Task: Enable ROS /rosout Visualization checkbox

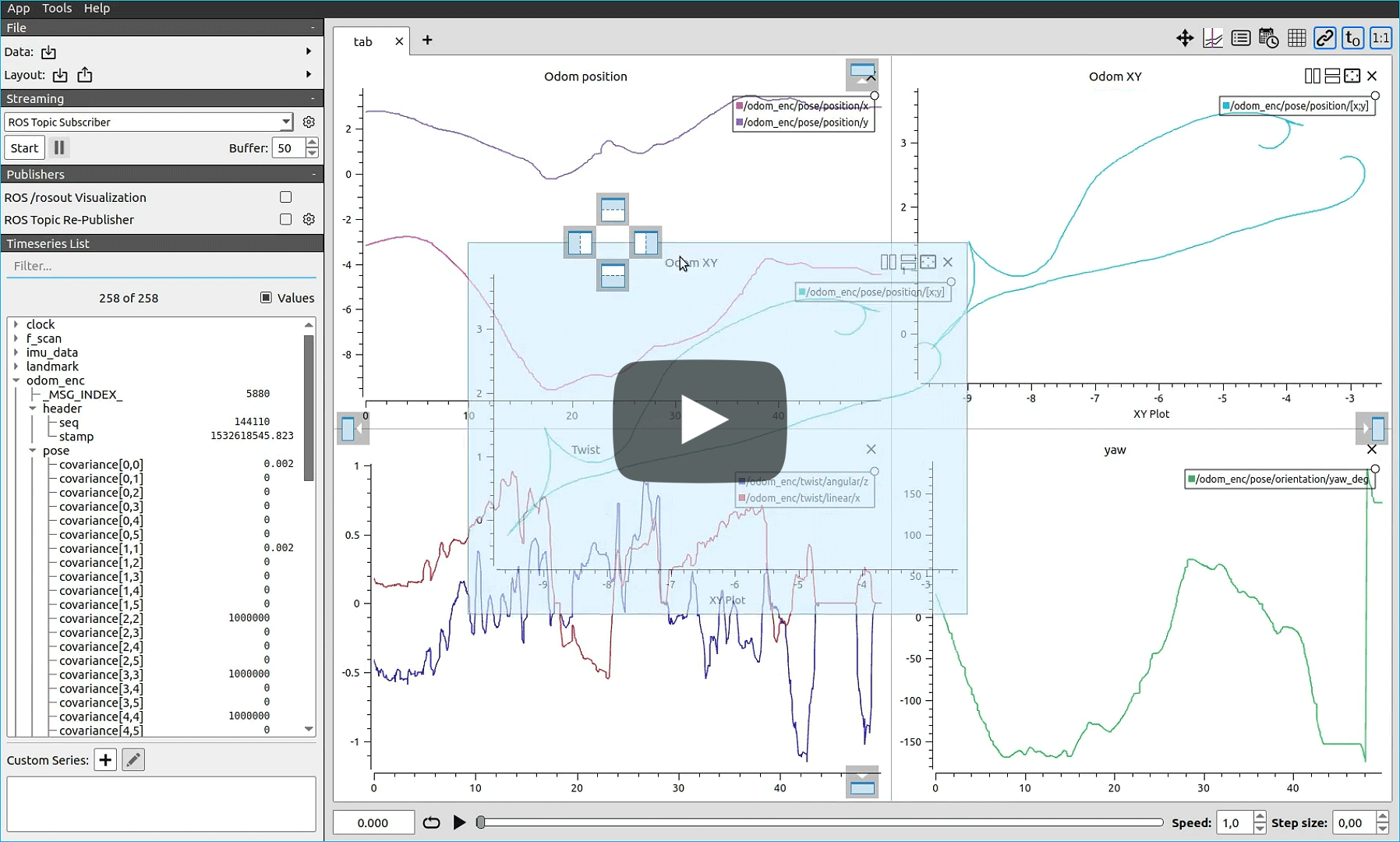Action: (285, 197)
